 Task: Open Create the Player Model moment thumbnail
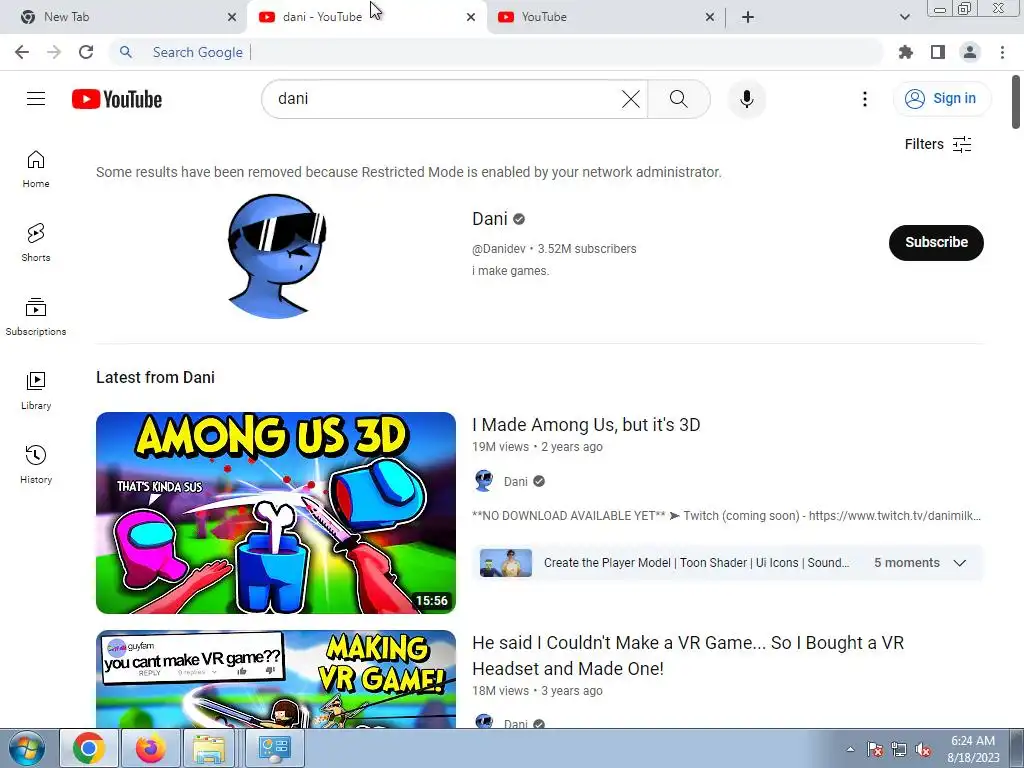[505, 563]
